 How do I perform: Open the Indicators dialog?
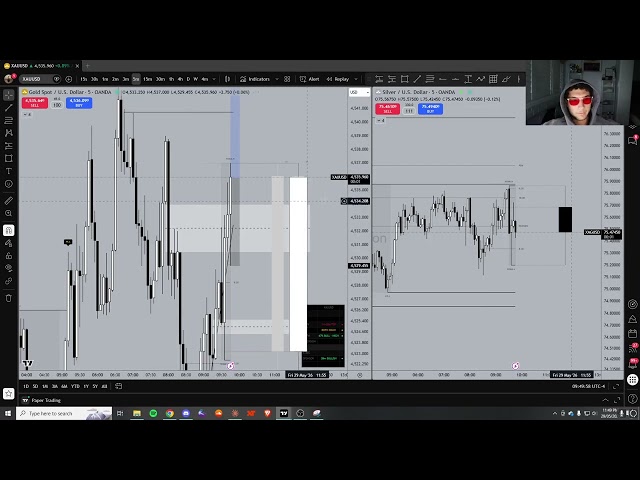click(x=255, y=79)
